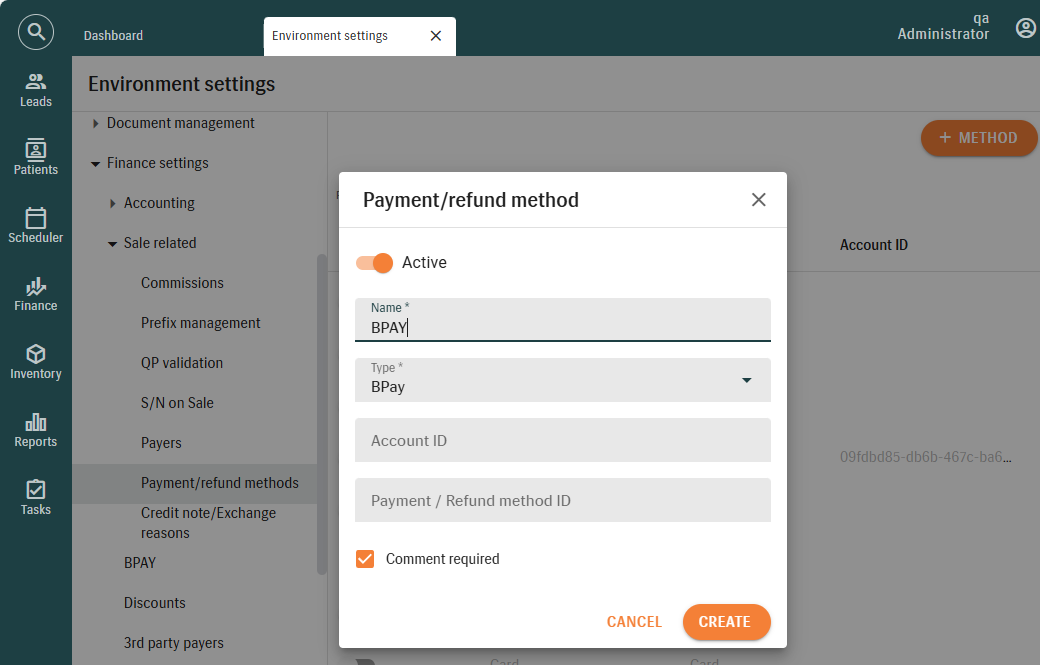
Task: Uncheck the Comment required checkbox
Action: [x=365, y=559]
